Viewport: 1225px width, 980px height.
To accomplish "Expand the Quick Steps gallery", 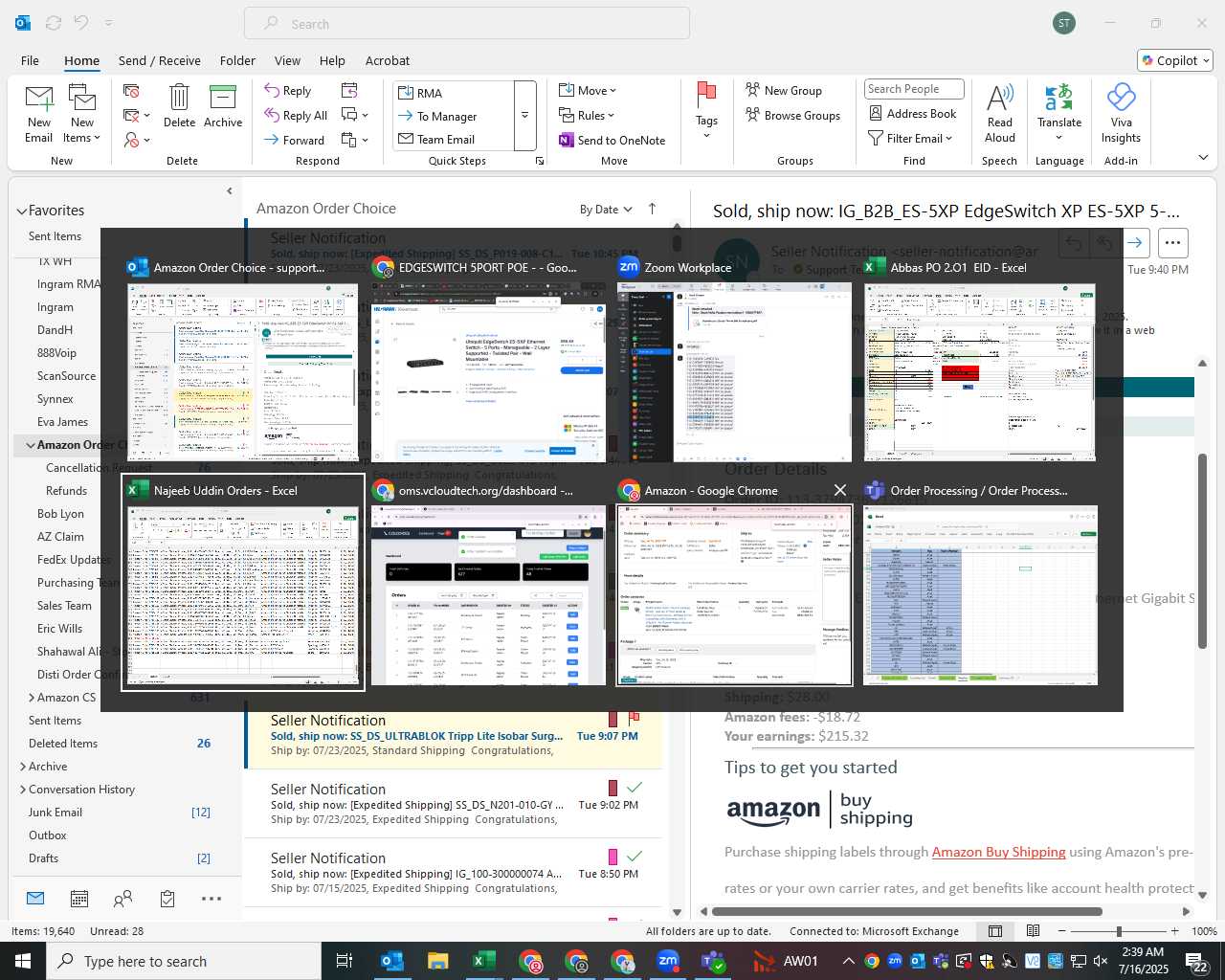I will [x=524, y=116].
